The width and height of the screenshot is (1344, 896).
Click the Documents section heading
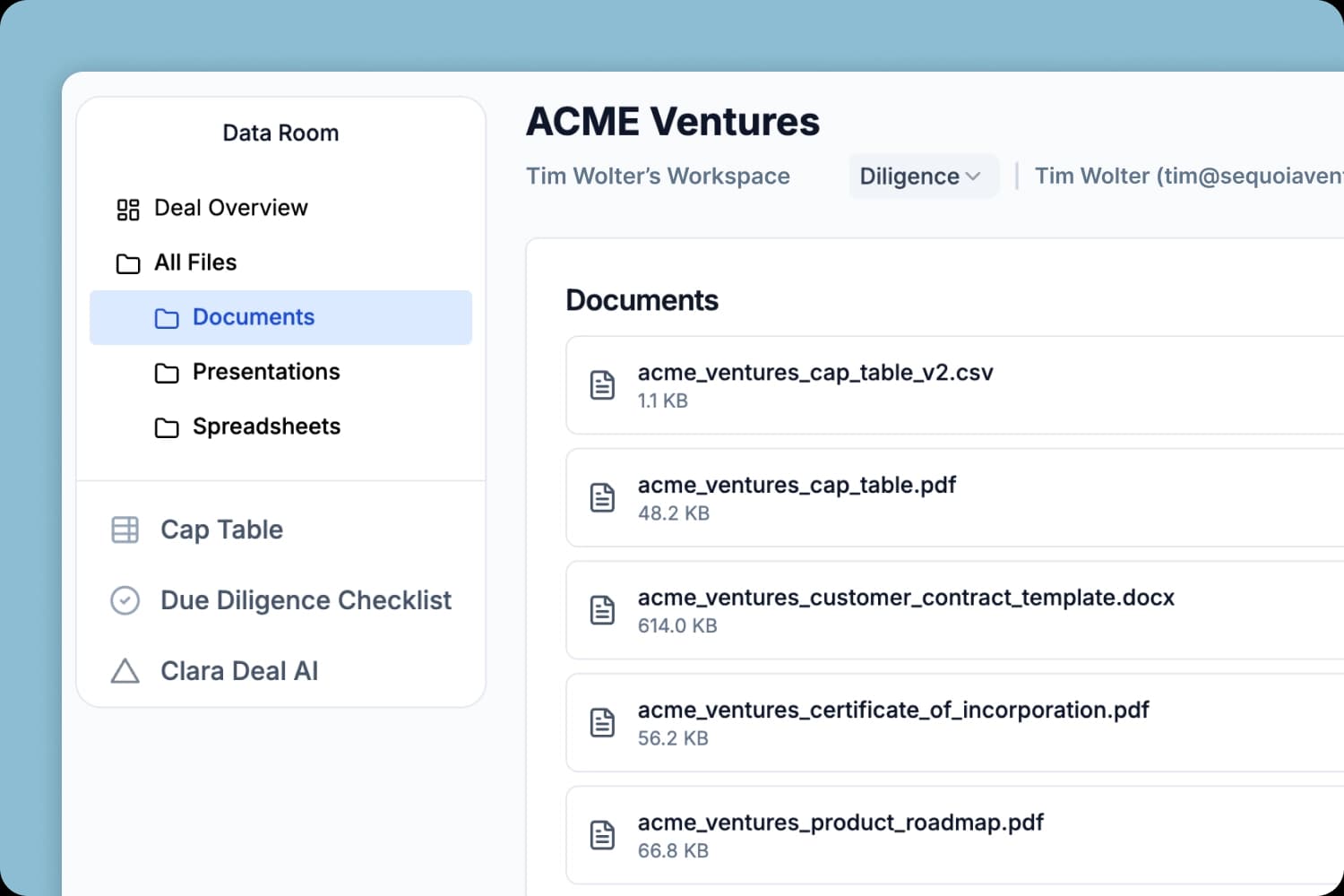click(x=642, y=300)
